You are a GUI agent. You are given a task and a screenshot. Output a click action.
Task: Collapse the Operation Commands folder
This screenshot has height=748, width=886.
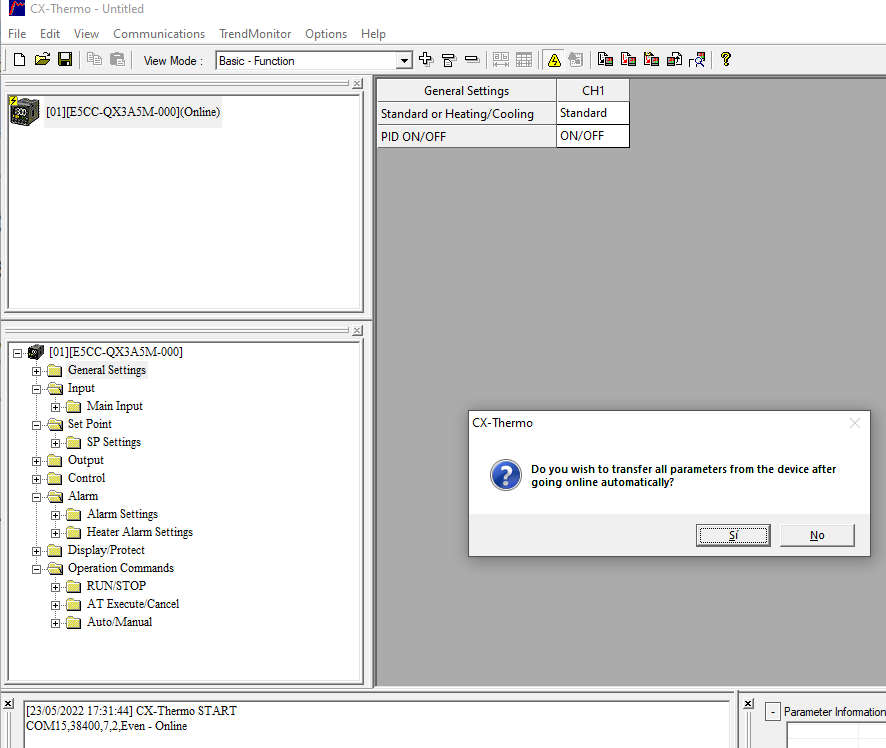(x=36, y=569)
